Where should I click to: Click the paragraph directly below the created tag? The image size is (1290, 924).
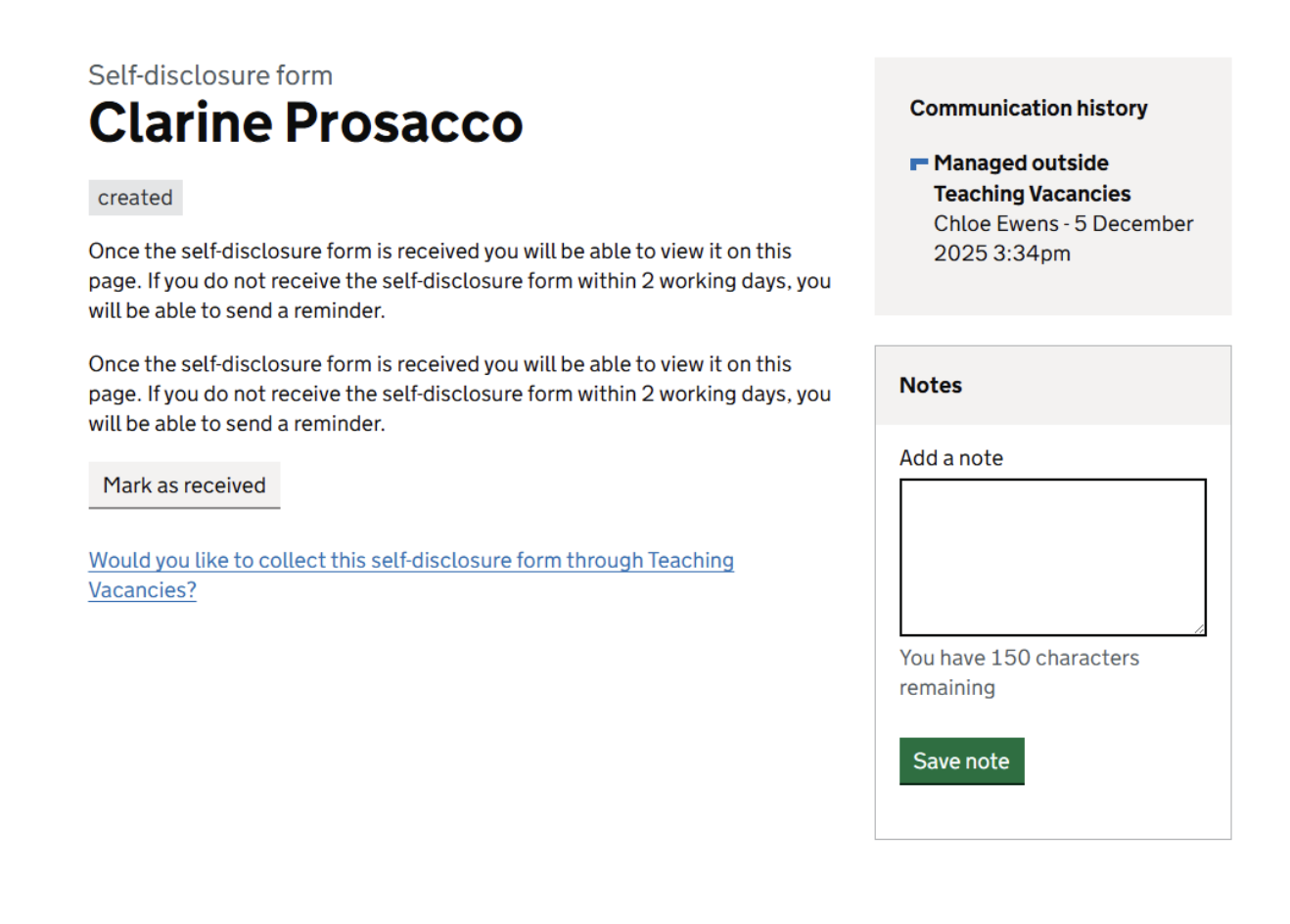459,281
